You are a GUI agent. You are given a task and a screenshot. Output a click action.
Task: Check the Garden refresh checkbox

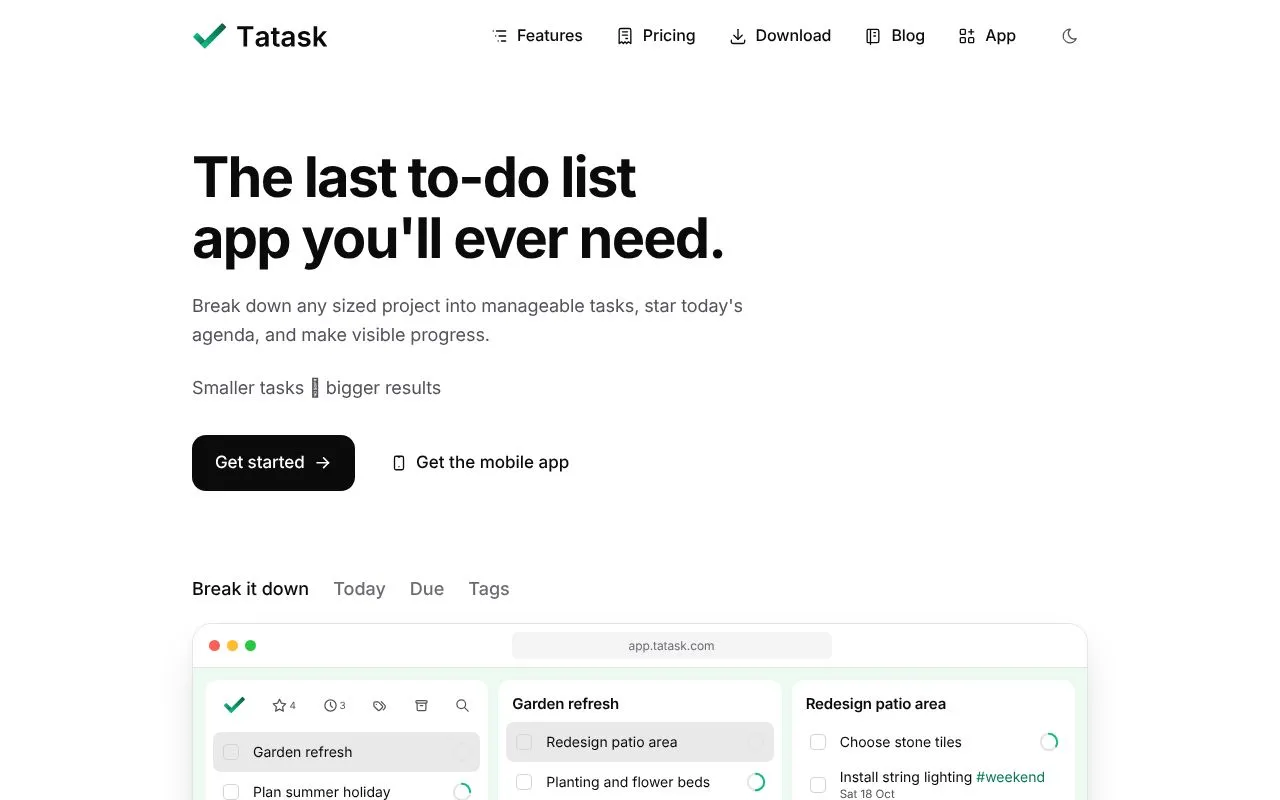point(231,752)
